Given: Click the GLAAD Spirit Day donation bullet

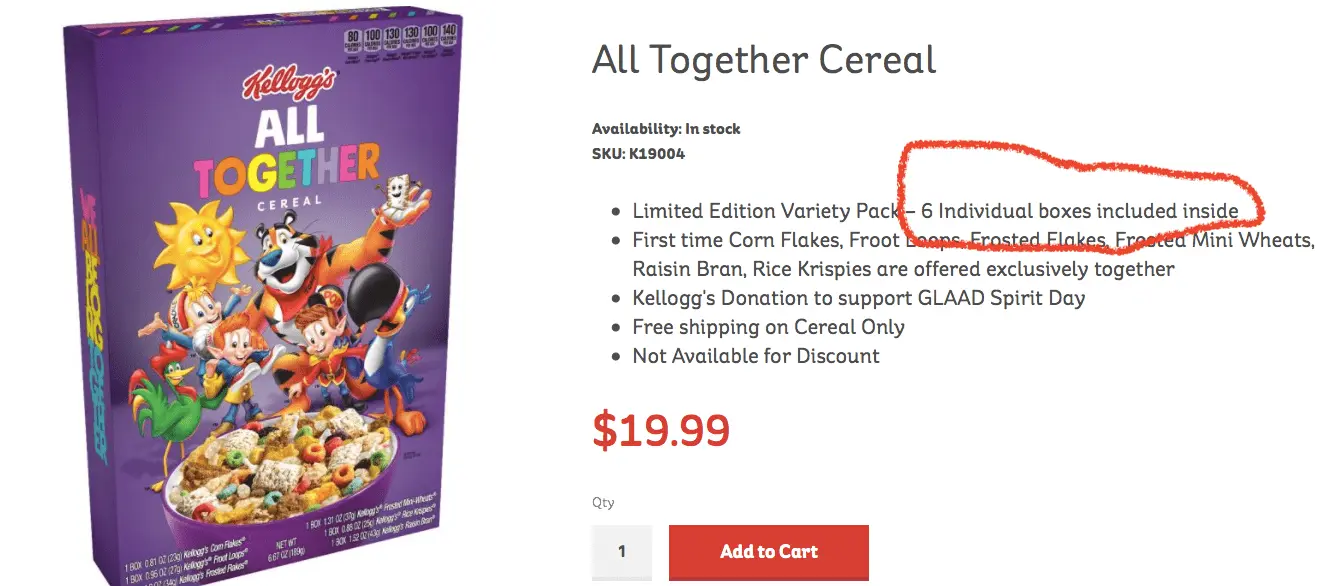Looking at the screenshot, I should [858, 298].
